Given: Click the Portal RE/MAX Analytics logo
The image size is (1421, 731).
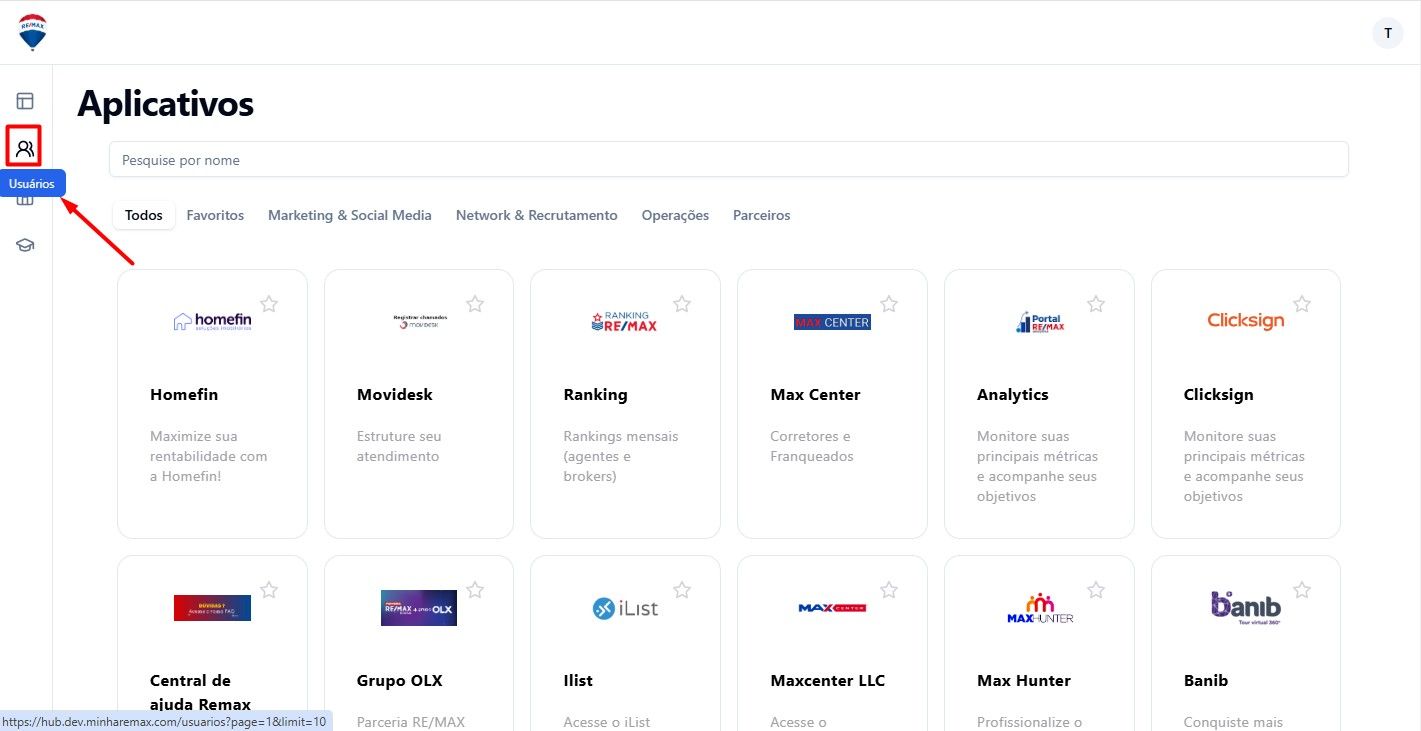Looking at the screenshot, I should (1039, 322).
